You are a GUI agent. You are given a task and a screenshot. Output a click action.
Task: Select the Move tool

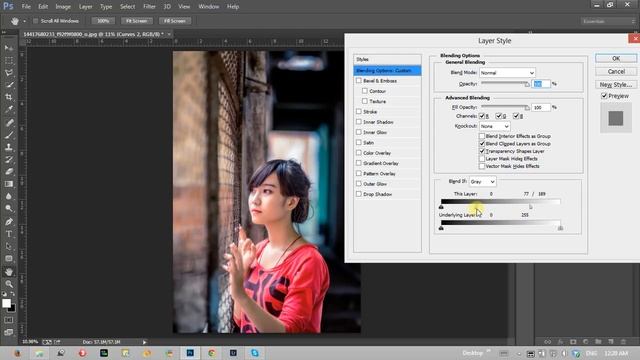pos(9,48)
